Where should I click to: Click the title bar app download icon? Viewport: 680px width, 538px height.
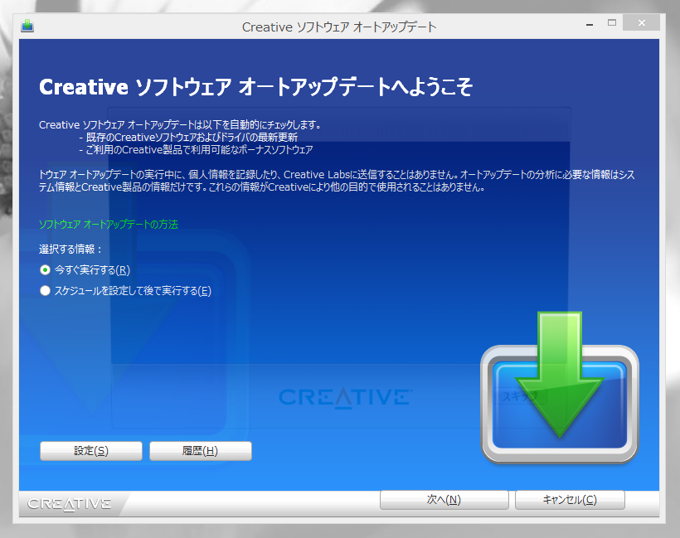pyautogui.click(x=27, y=26)
